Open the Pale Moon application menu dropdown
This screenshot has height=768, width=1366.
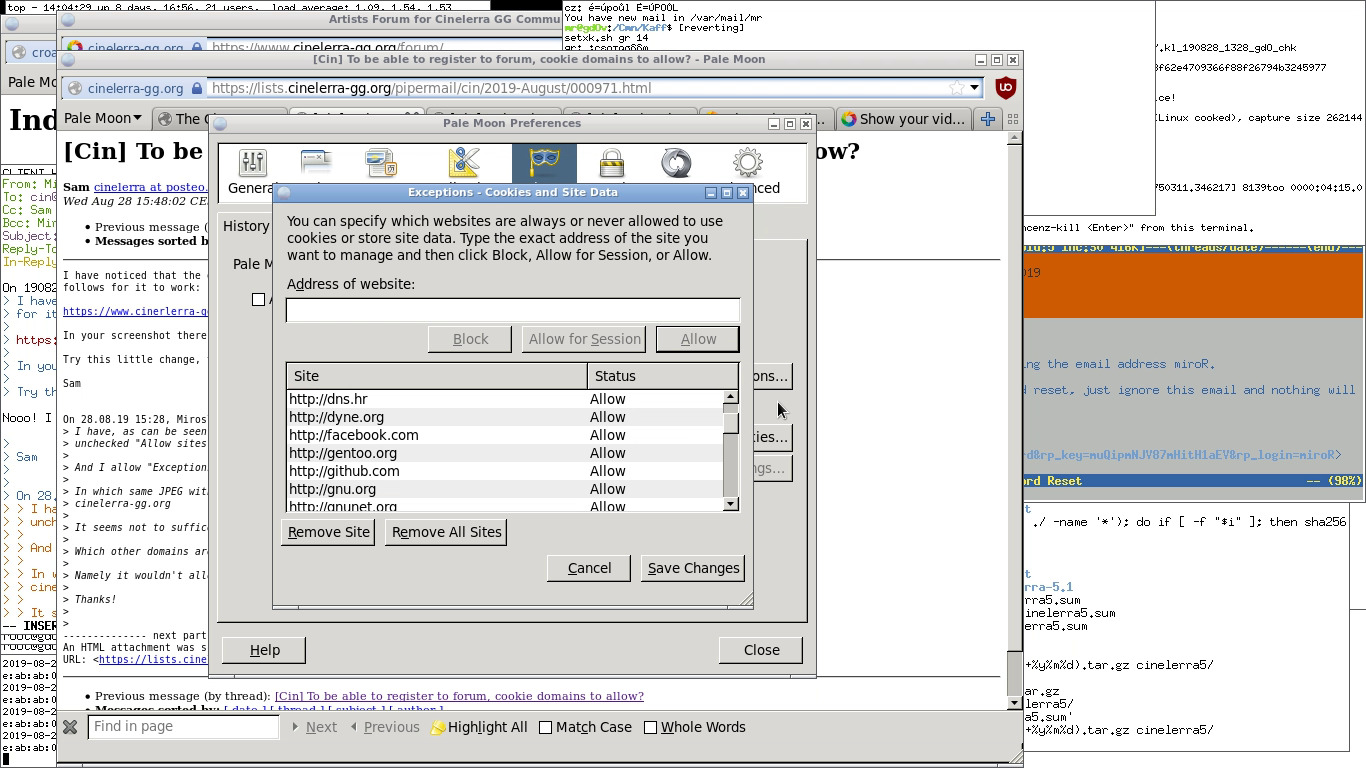click(102, 119)
